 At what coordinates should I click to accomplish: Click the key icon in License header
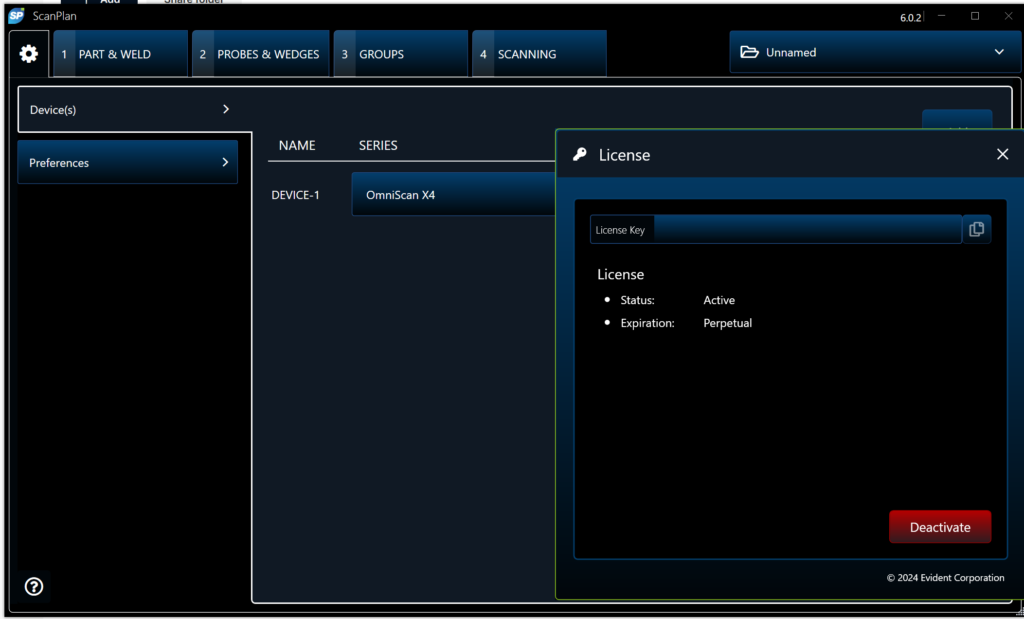[x=580, y=155]
